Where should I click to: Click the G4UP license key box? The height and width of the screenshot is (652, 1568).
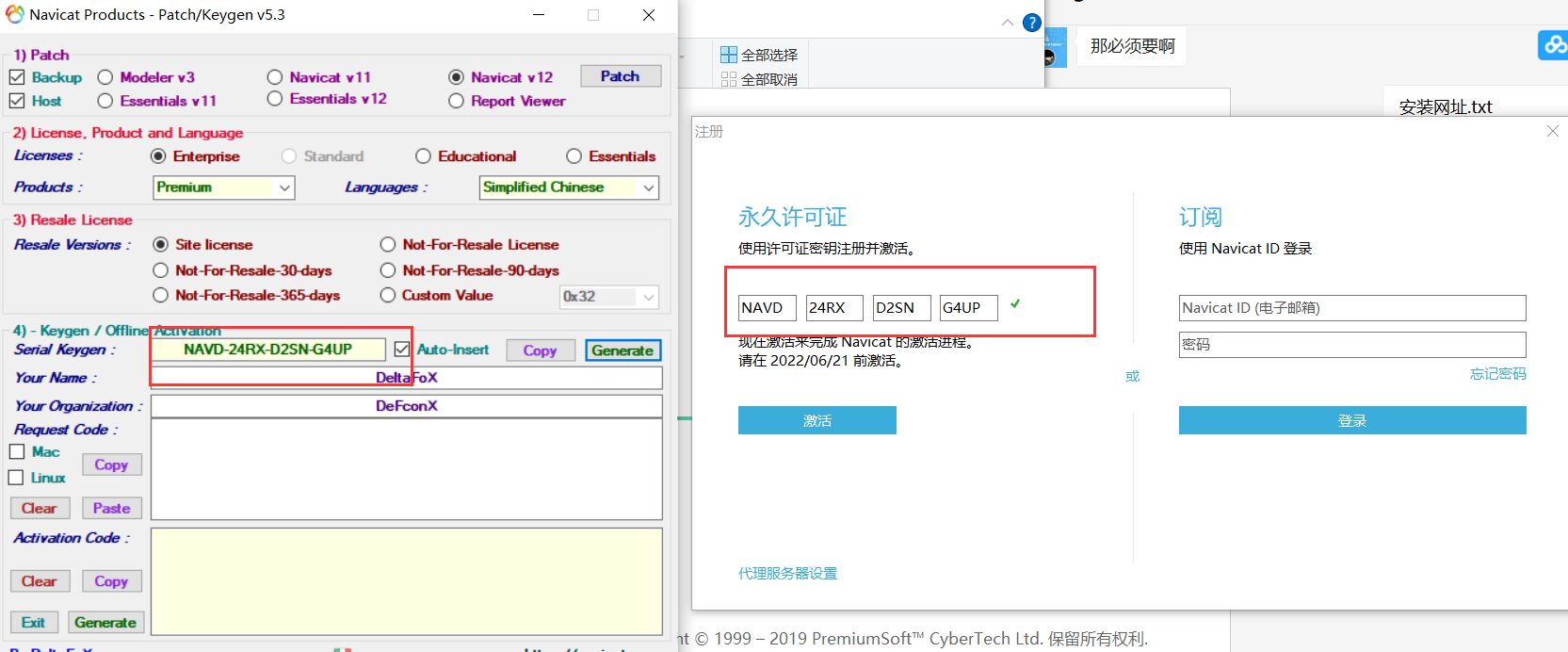[969, 308]
